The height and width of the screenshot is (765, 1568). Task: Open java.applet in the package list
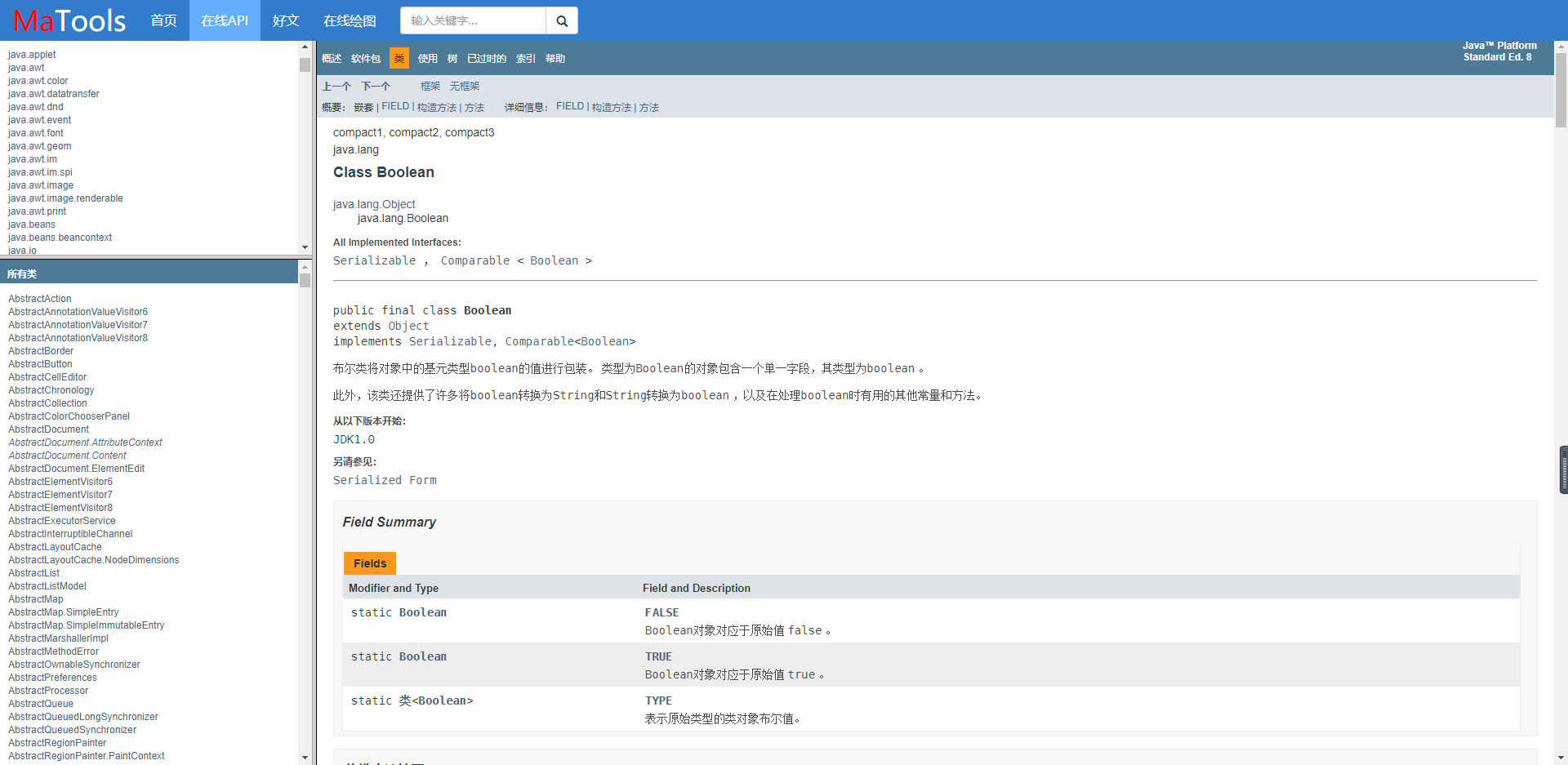(x=32, y=55)
